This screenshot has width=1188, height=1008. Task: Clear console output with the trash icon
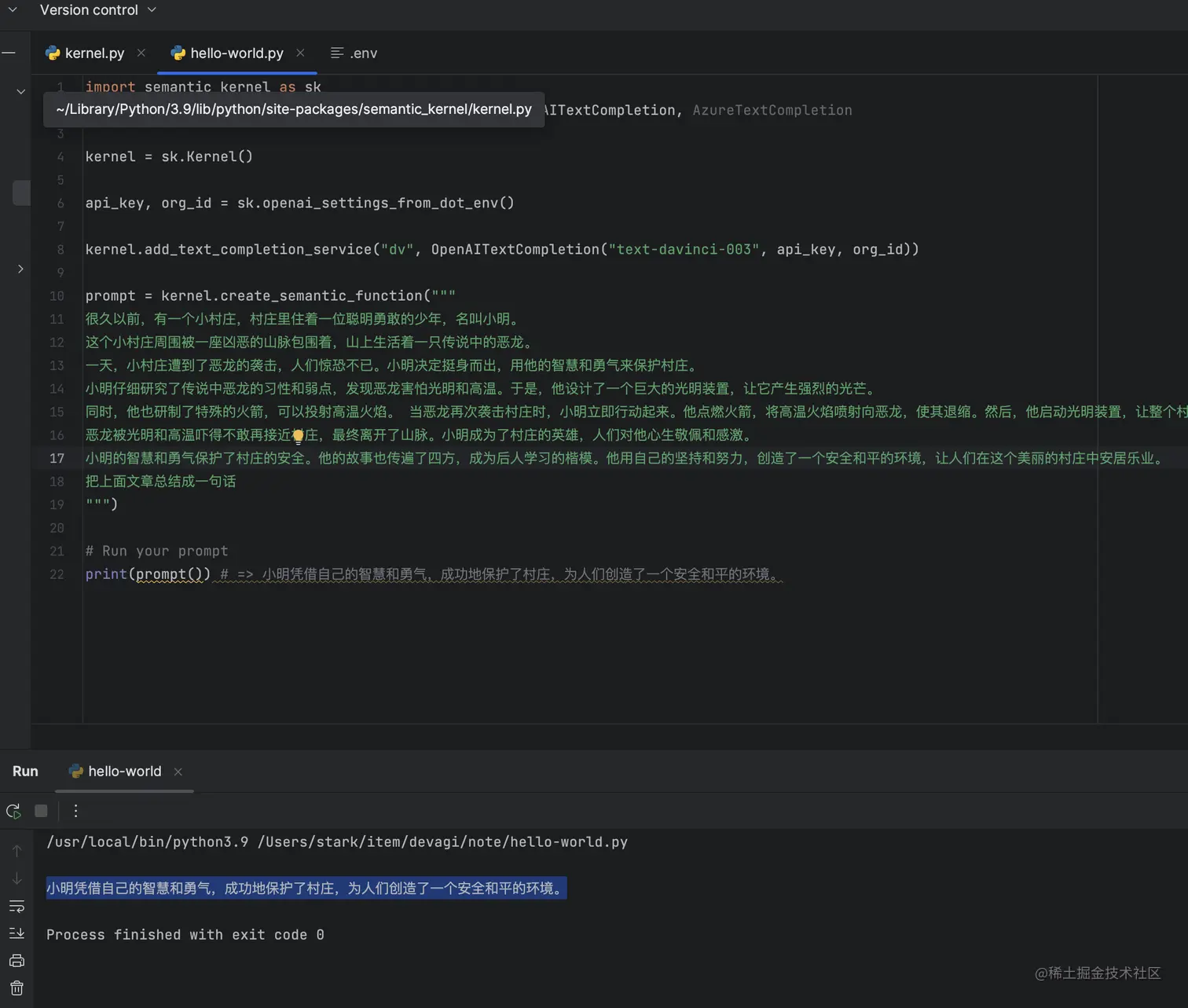coord(16,988)
